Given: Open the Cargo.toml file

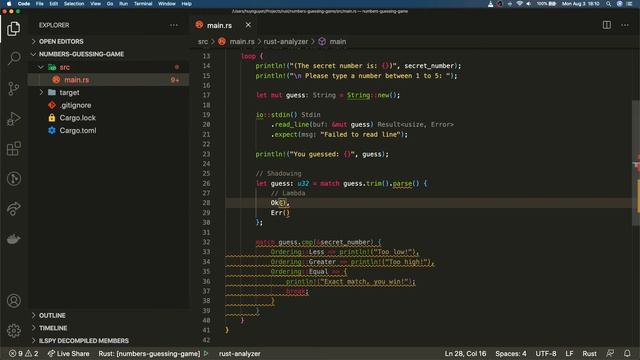Looking at the screenshot, I should coord(78,131).
